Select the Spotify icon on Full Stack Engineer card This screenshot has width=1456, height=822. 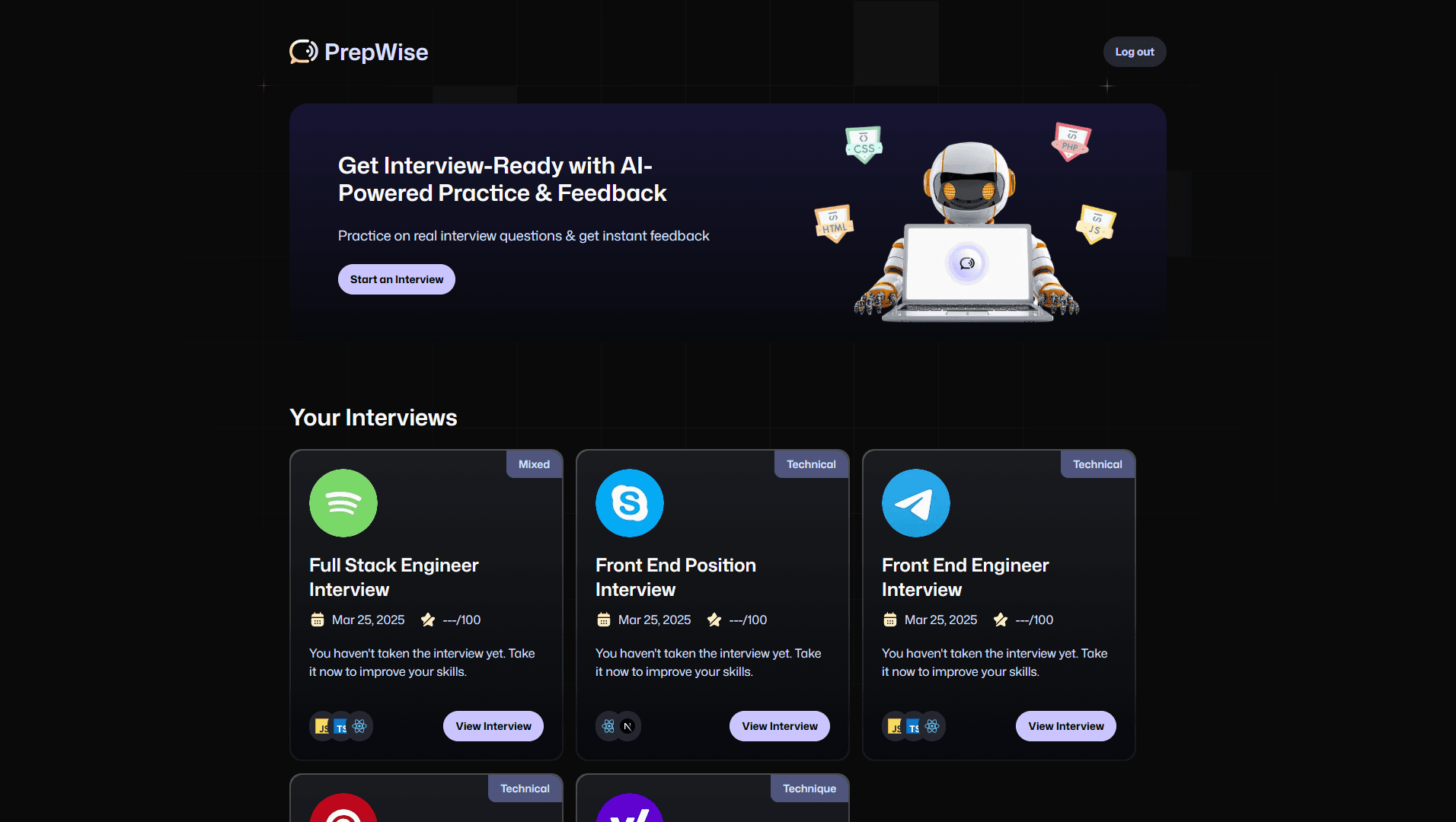pyautogui.click(x=343, y=503)
